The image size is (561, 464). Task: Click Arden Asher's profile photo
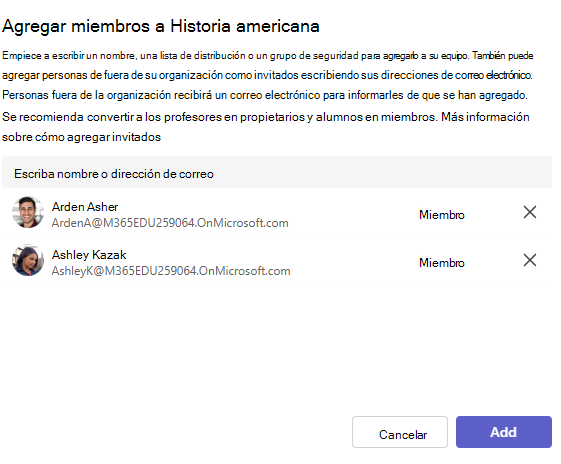point(28,212)
